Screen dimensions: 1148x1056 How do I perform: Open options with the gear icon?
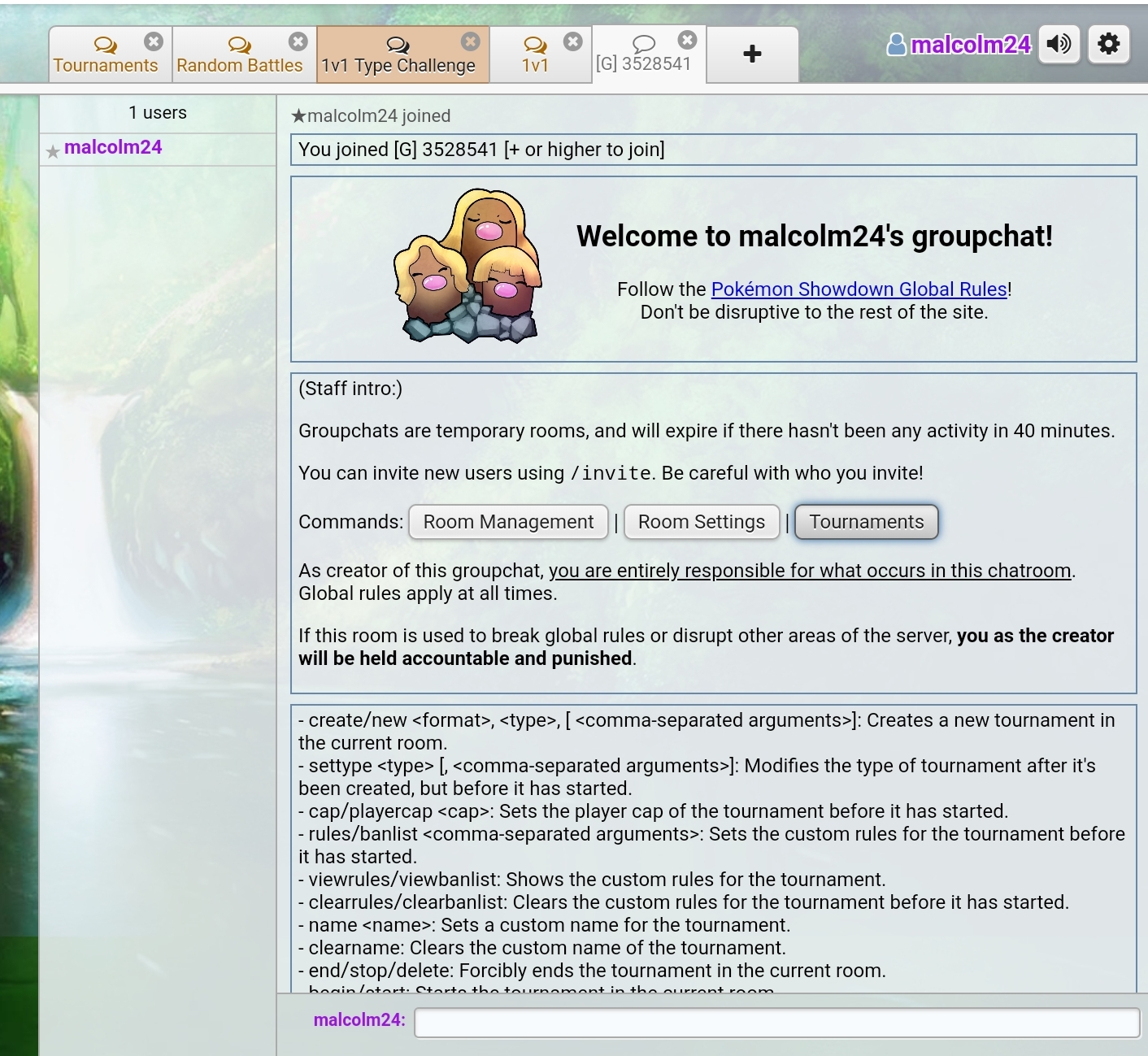(1108, 44)
